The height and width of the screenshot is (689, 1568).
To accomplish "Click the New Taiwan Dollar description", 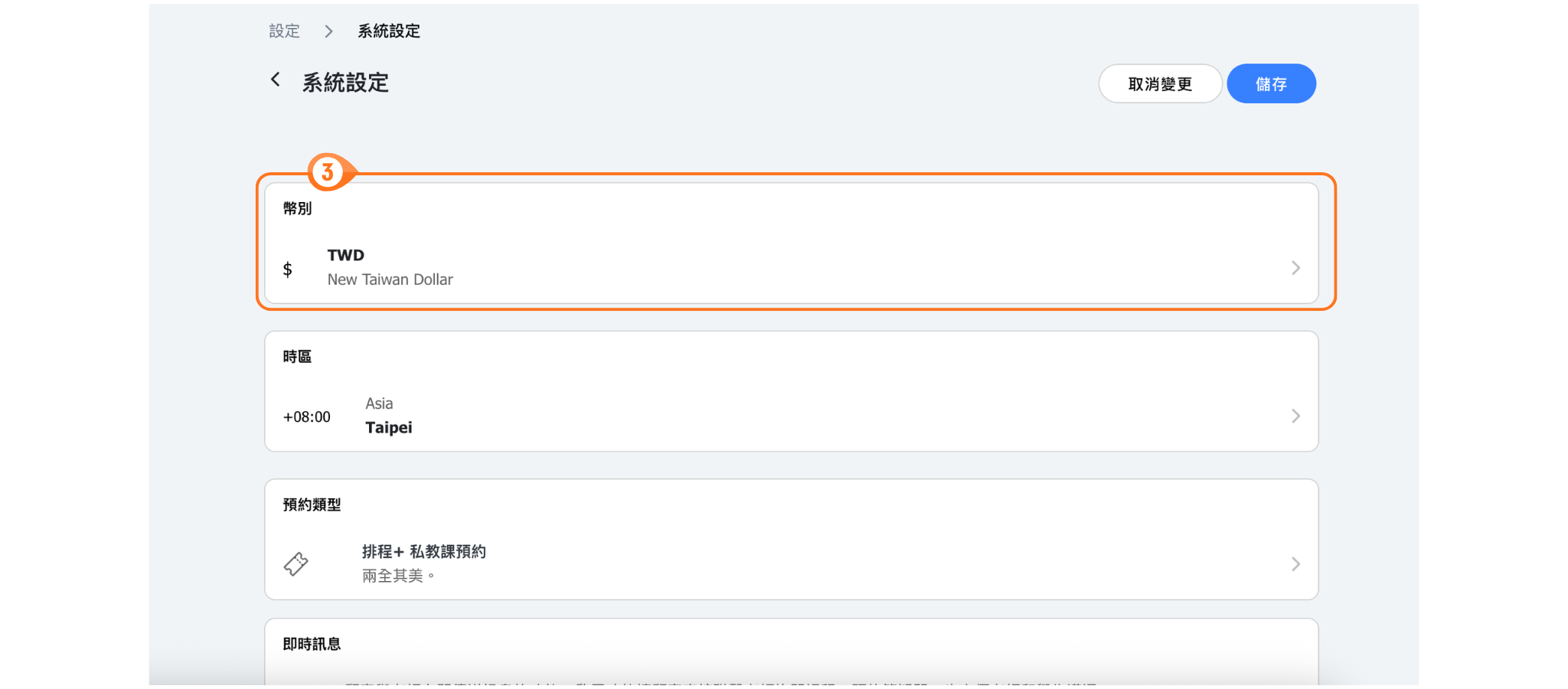I will 390,279.
